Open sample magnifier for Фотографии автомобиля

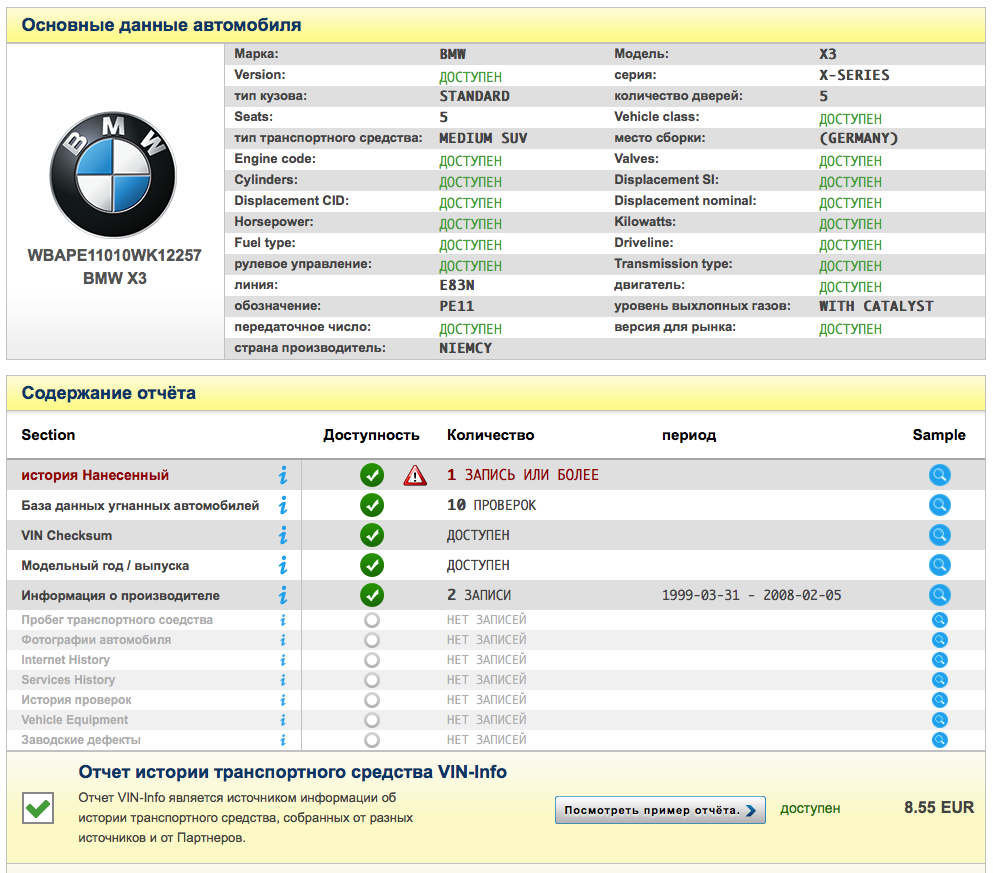[940, 640]
